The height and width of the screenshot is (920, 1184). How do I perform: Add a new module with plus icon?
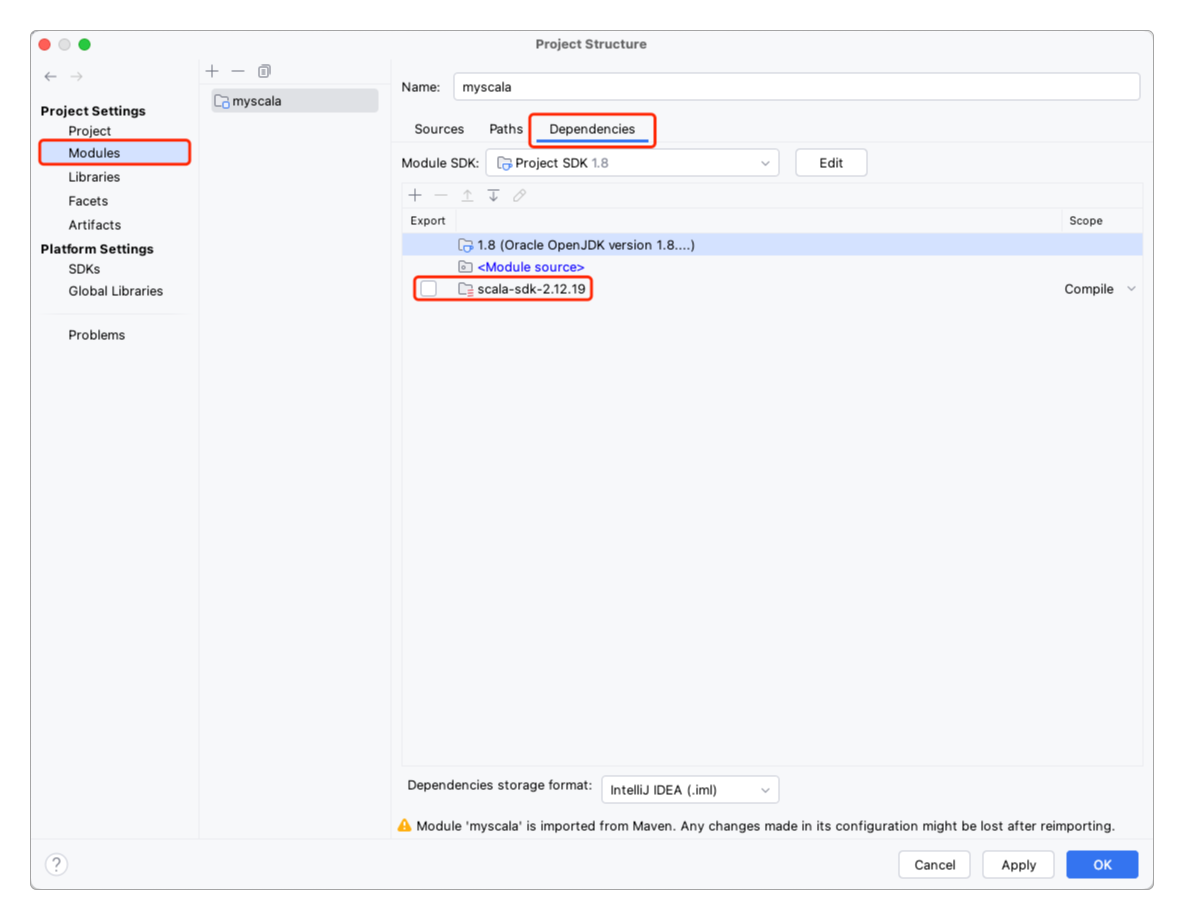(x=212, y=71)
